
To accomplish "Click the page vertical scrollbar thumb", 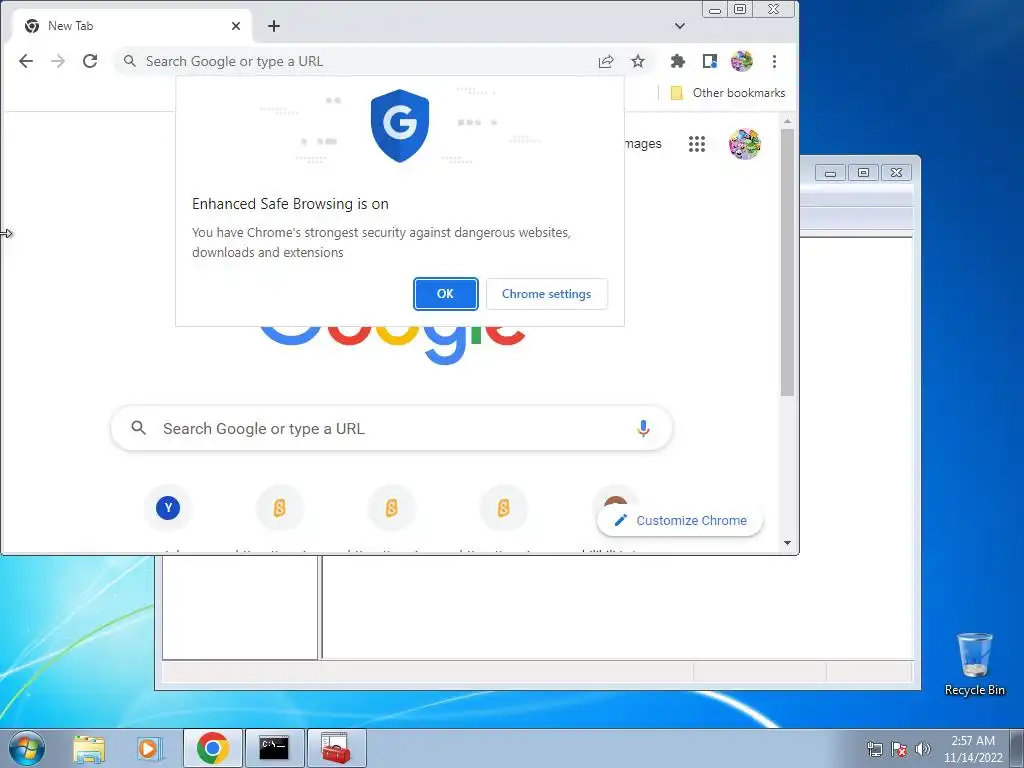I will point(788,262).
